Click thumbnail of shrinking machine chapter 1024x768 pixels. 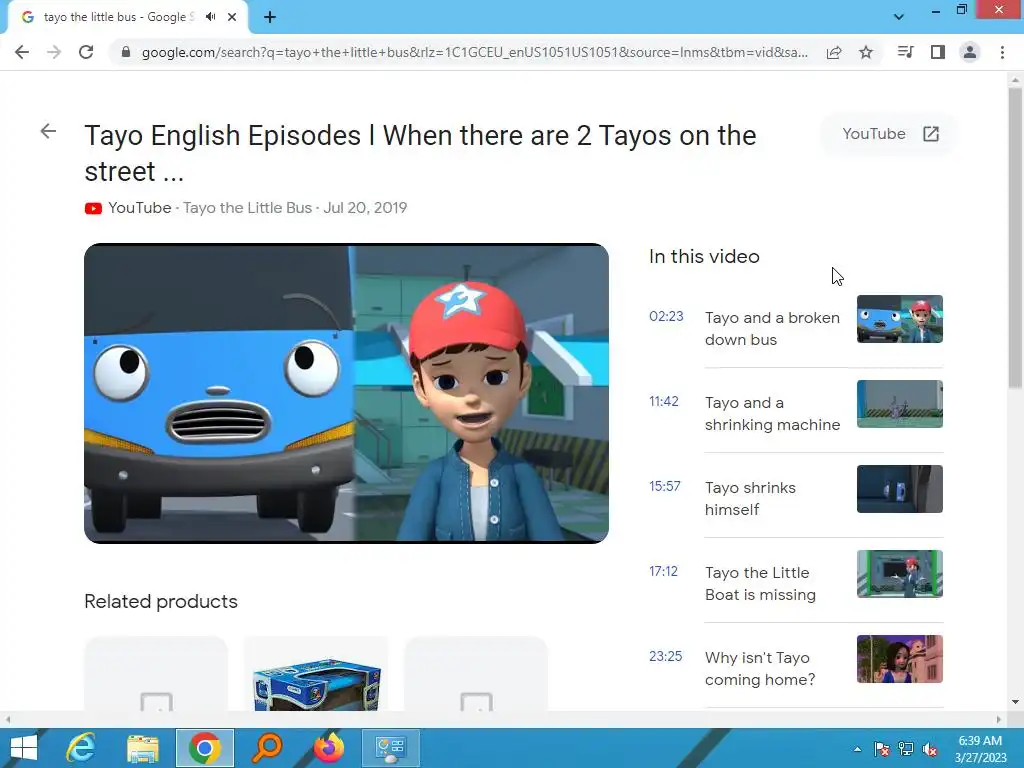click(899, 404)
